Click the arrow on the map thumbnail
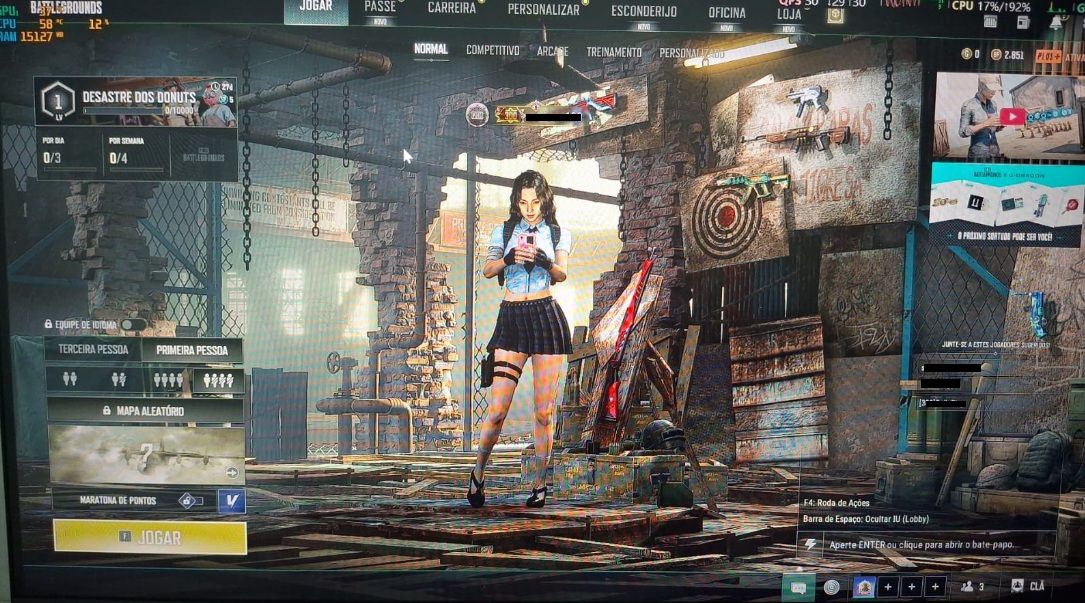 [x=232, y=473]
